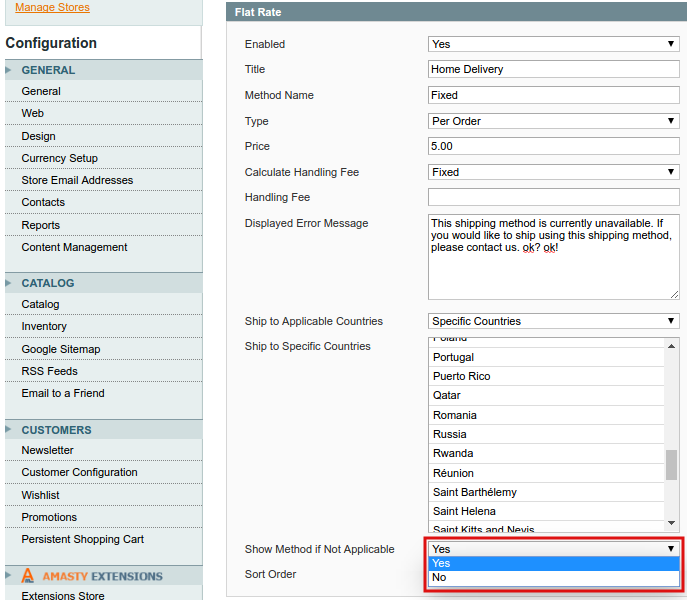Open the Manage Stores link

(x=52, y=8)
